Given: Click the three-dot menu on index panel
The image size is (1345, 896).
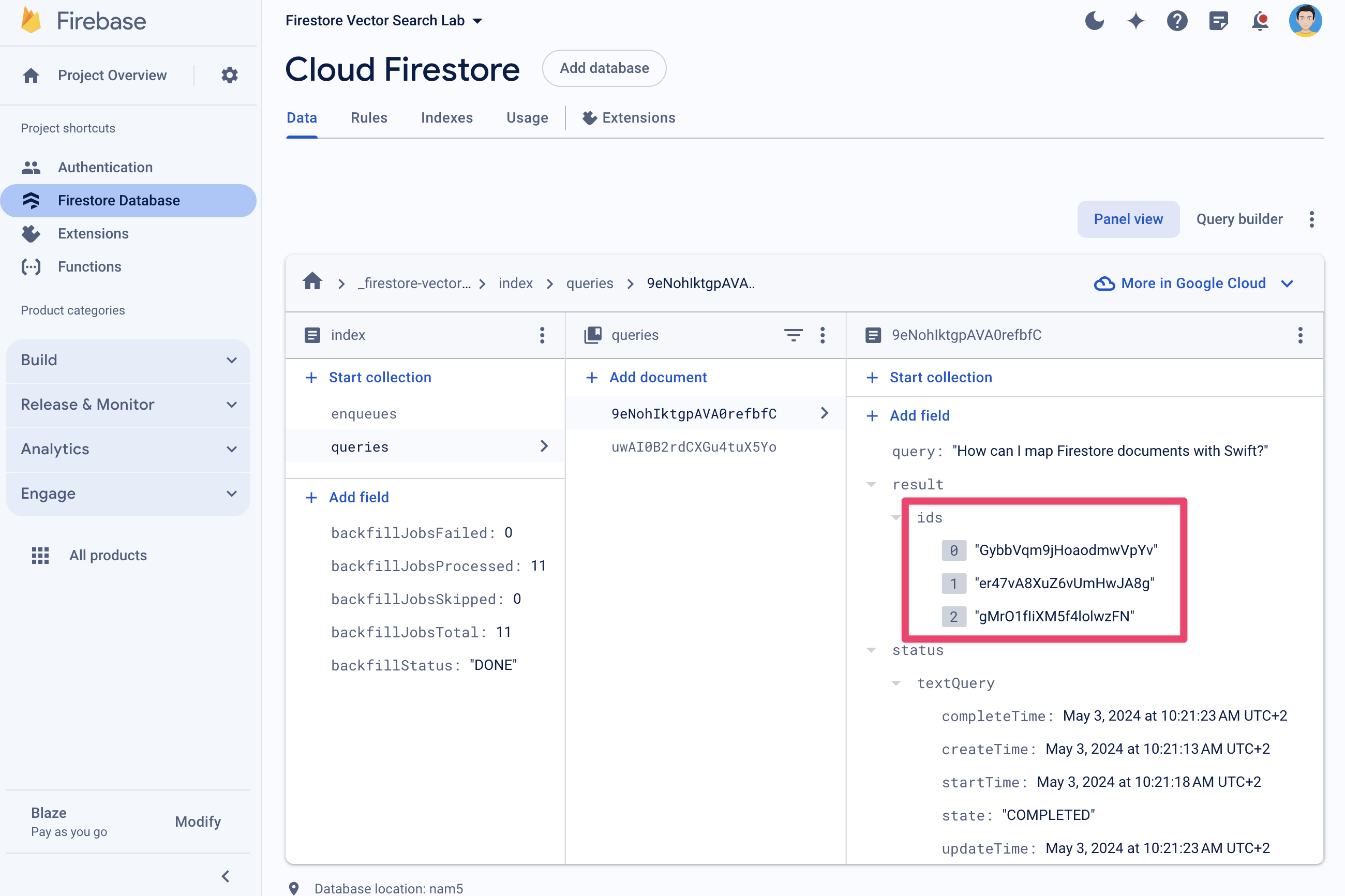Looking at the screenshot, I should point(541,335).
